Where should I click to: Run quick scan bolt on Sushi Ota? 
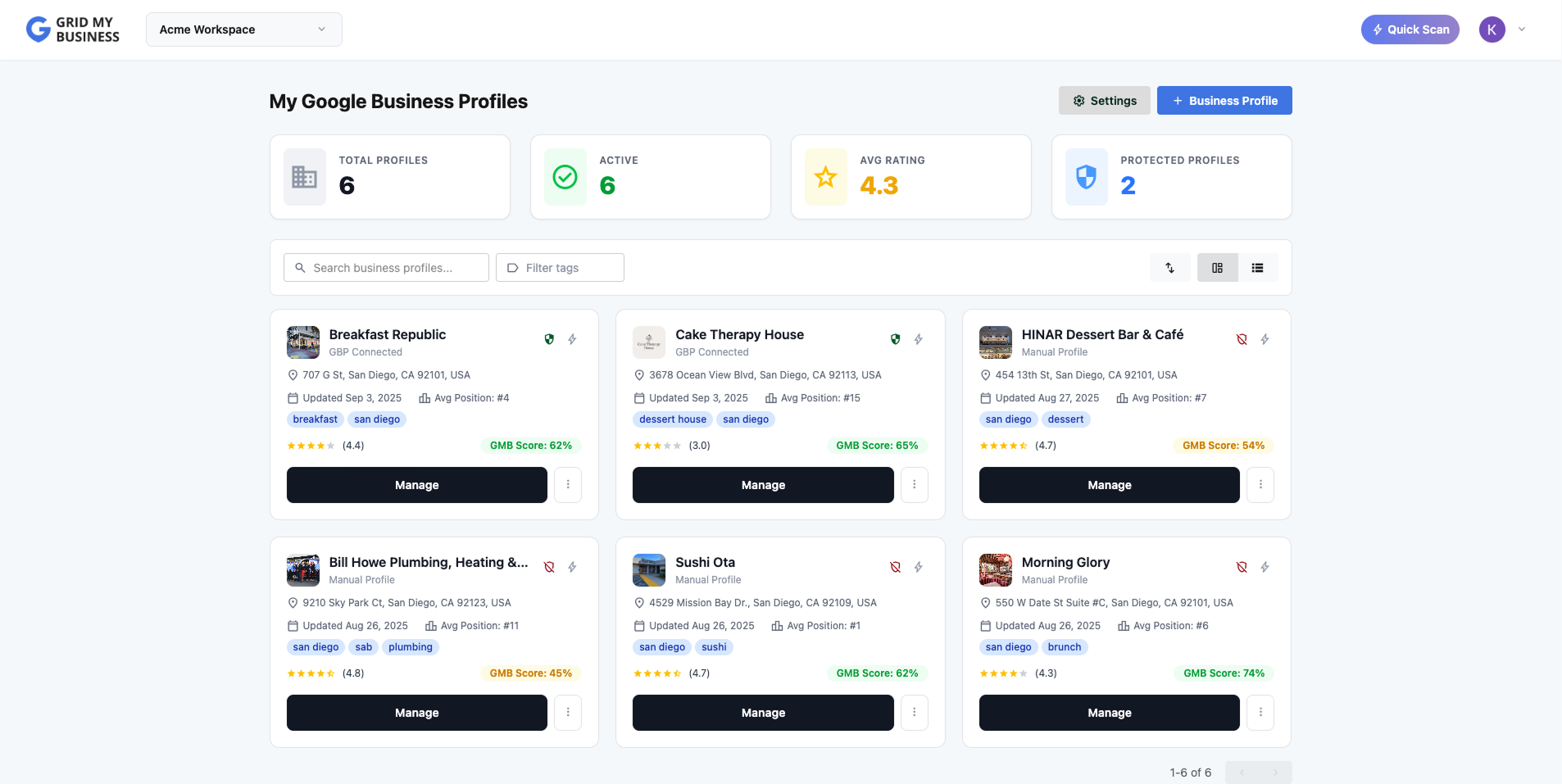tap(918, 567)
